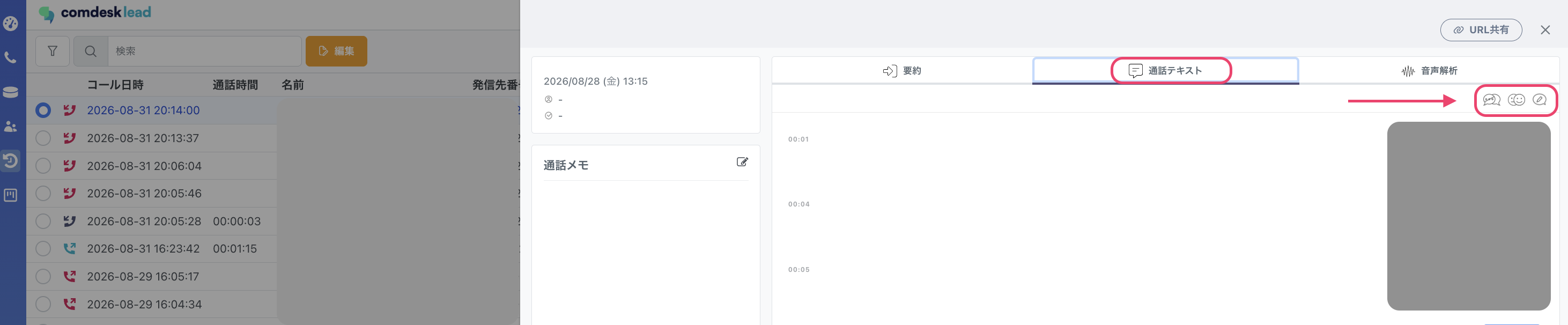Click the magnifier search icon
1568x325 pixels.
tap(91, 51)
